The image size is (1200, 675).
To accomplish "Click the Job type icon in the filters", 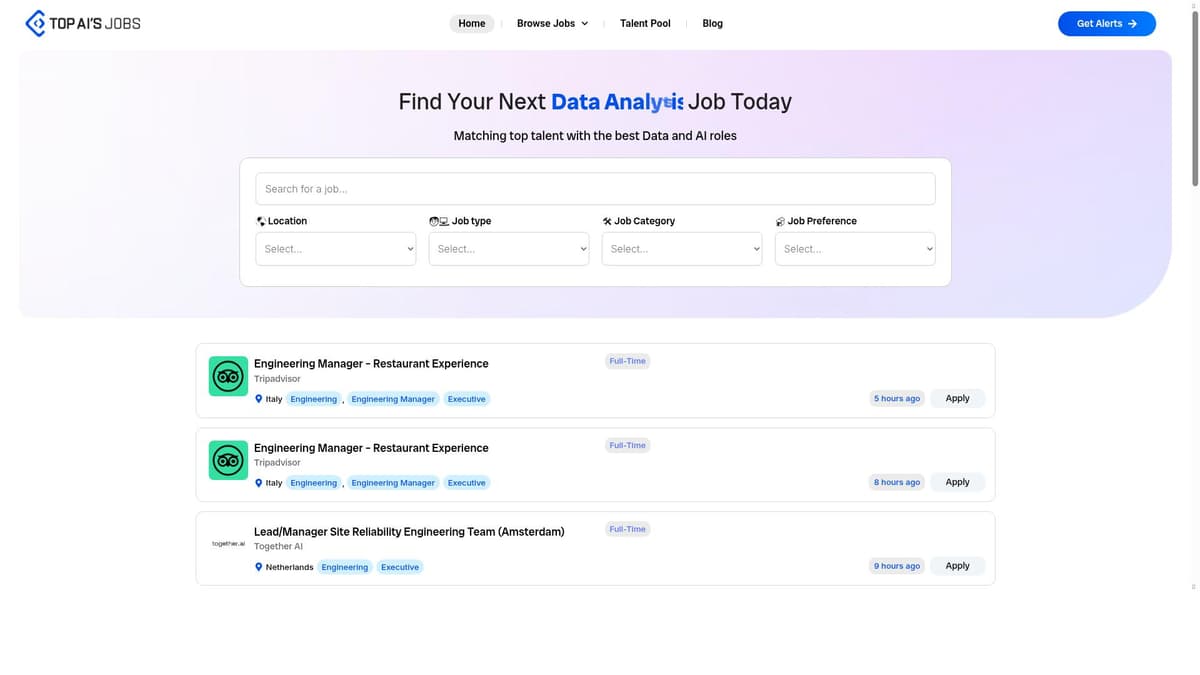I will coord(438,220).
